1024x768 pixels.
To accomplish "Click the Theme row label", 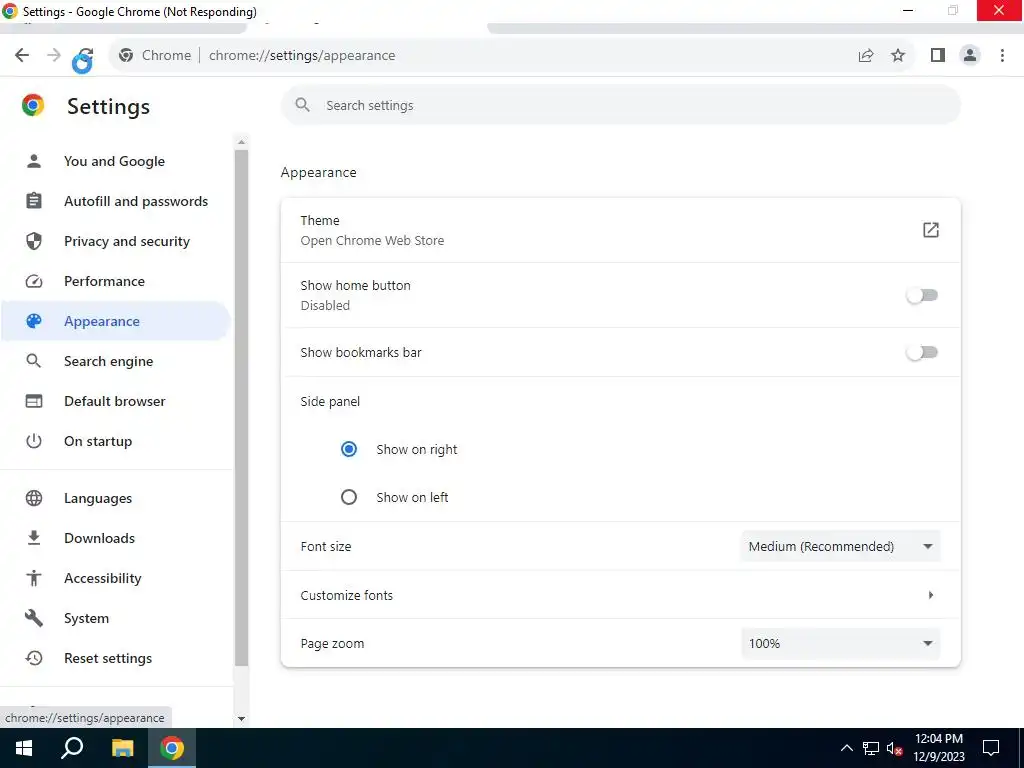I will [x=320, y=220].
